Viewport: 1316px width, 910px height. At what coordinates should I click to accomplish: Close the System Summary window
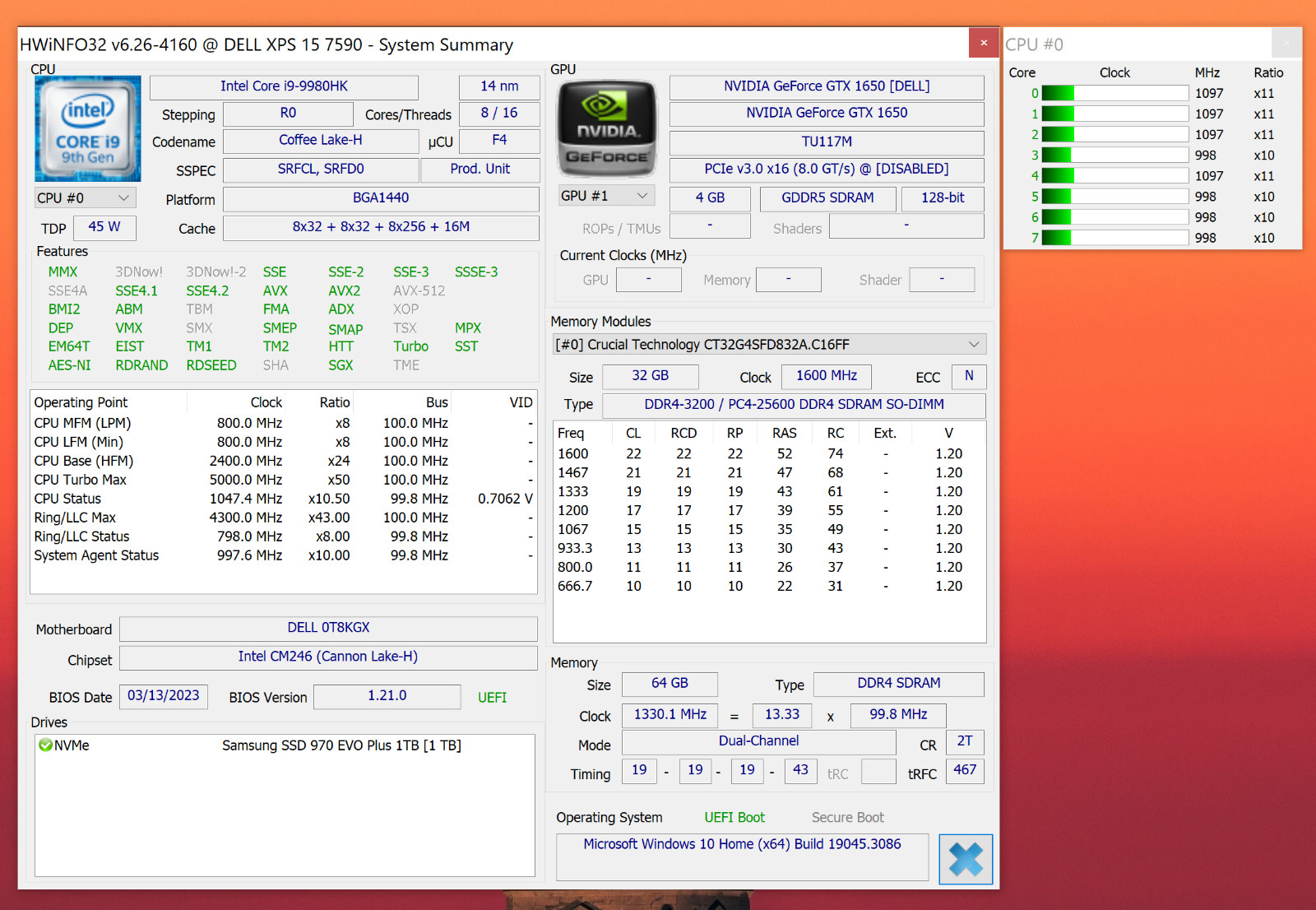pos(984,43)
